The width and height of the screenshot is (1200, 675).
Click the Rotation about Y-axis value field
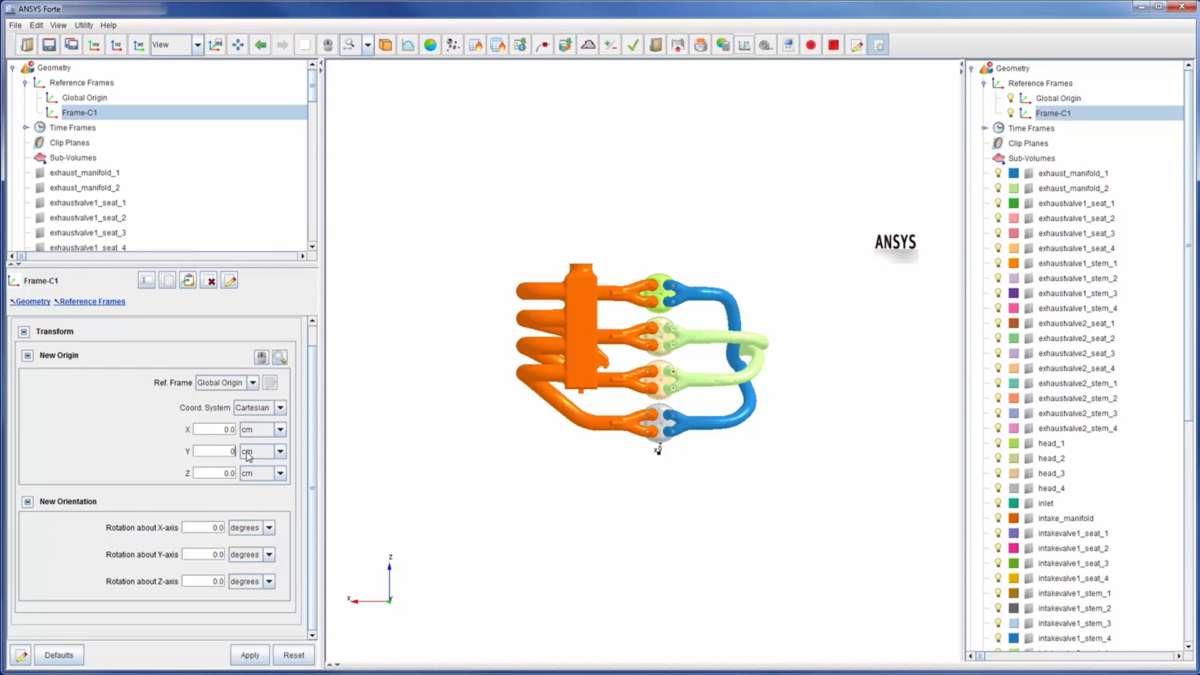point(203,554)
